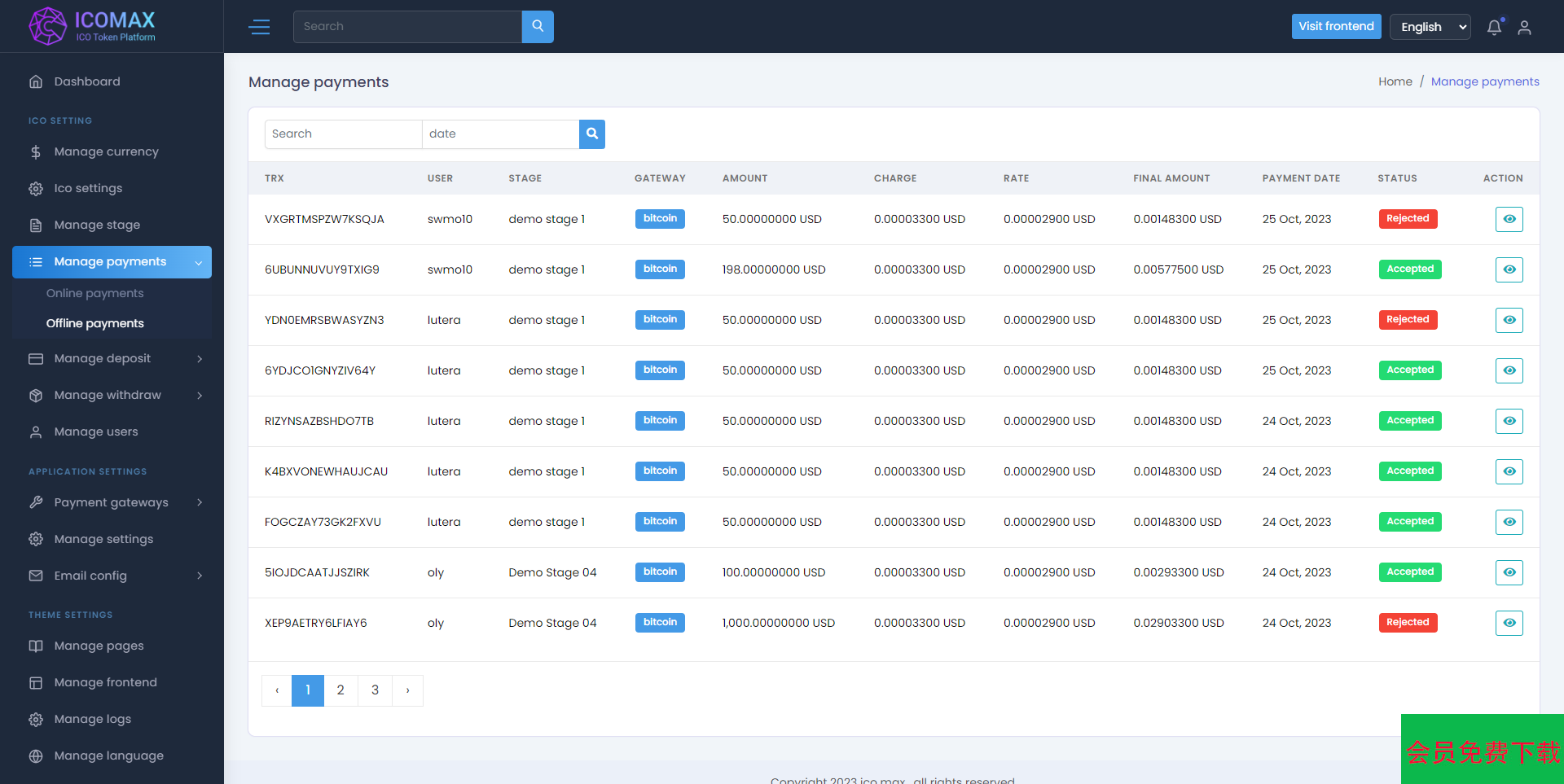Click the top bar search magnifier button
This screenshot has width=1564, height=784.
(538, 27)
